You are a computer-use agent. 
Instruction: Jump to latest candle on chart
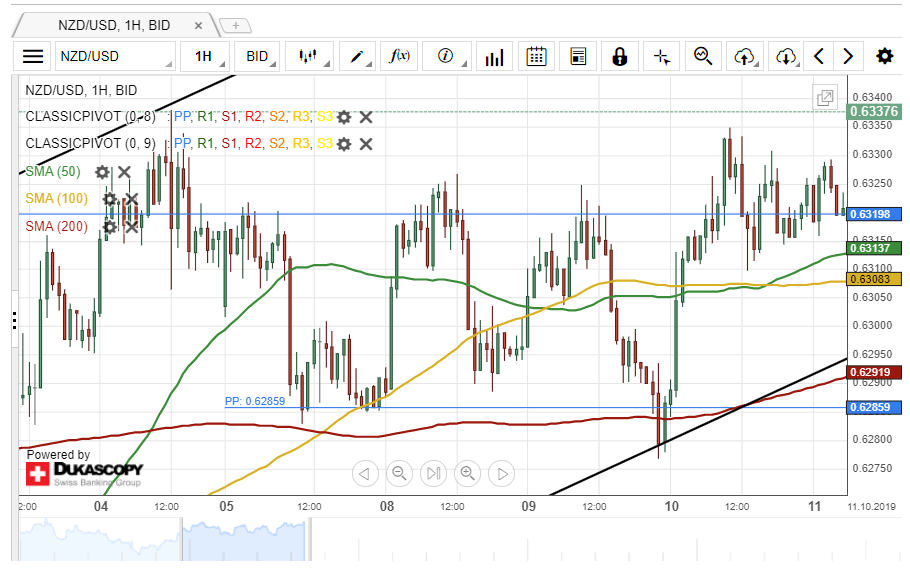pos(433,473)
